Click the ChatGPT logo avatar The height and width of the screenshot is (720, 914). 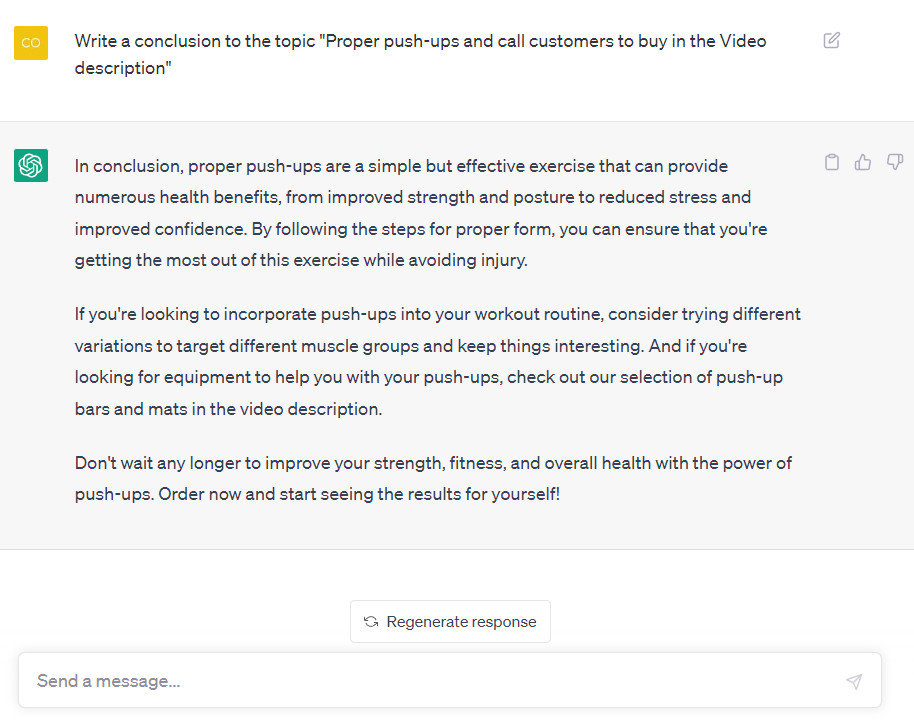[31, 165]
